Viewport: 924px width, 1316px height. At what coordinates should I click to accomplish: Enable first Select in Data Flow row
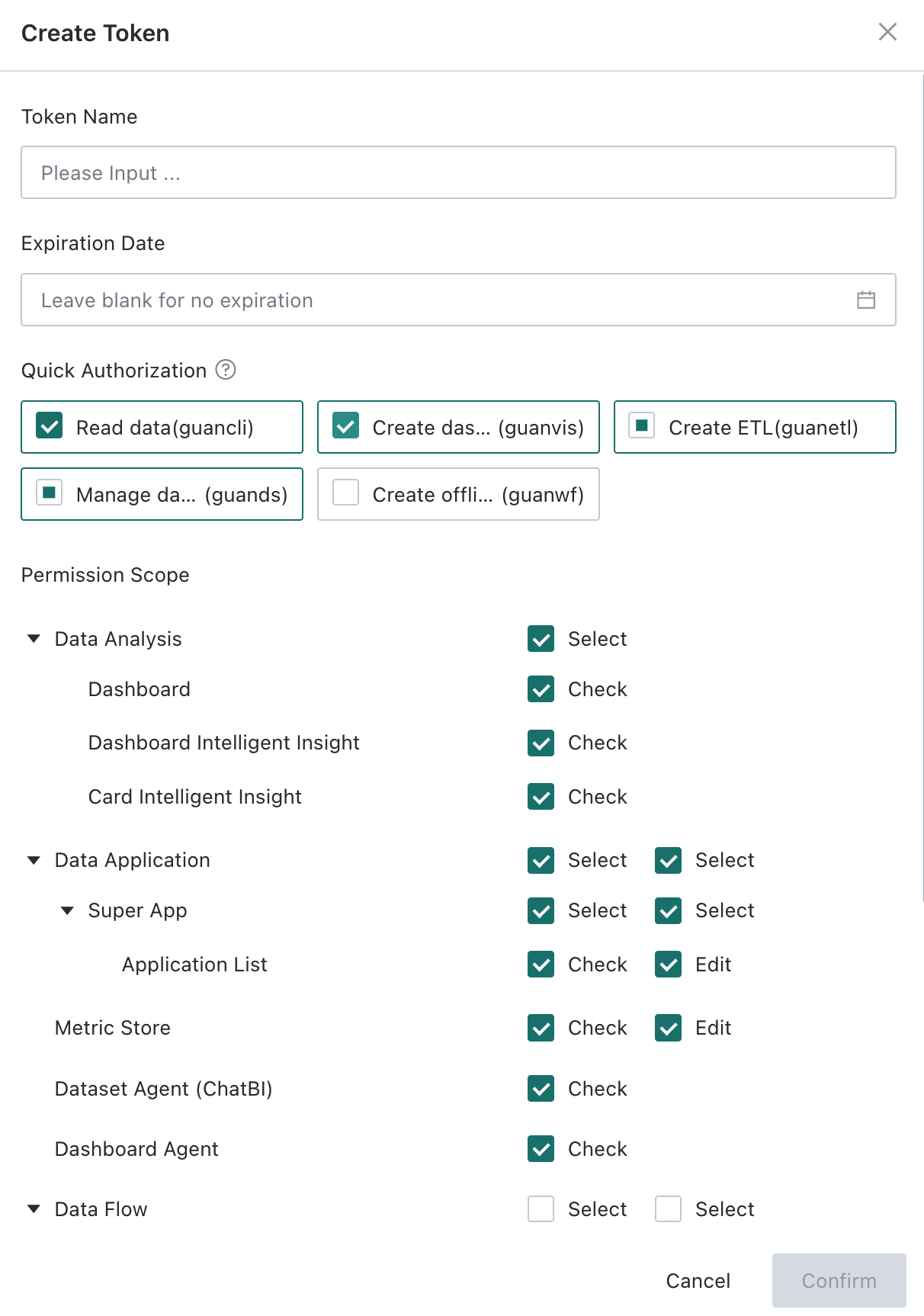click(x=541, y=1209)
